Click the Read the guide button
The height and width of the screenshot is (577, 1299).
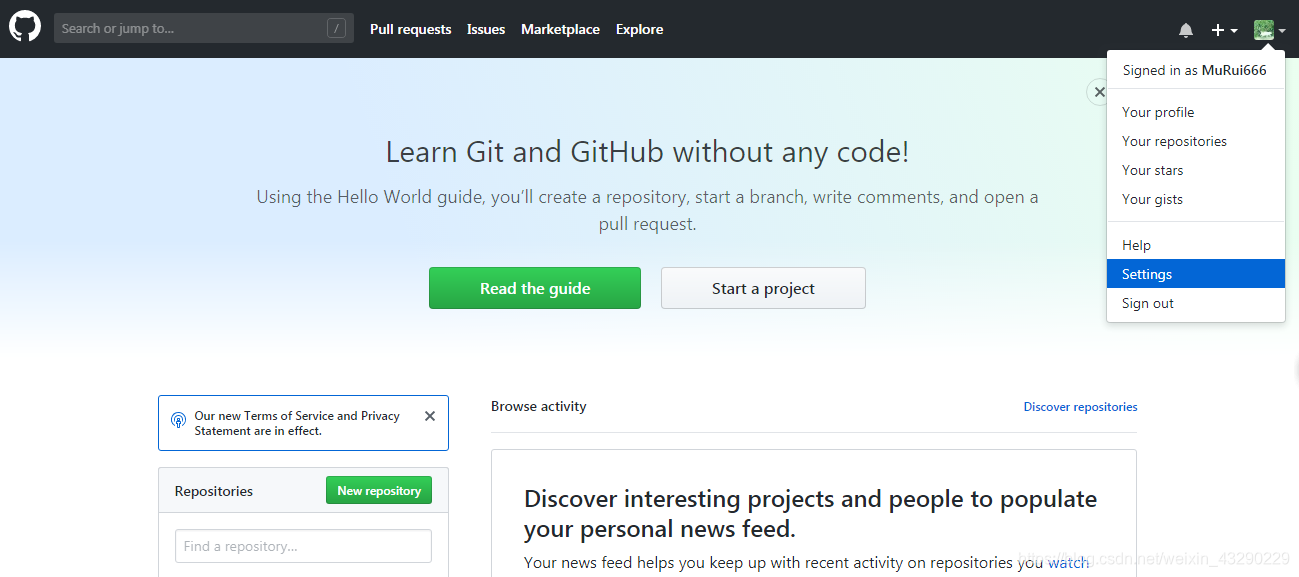pyautogui.click(x=535, y=288)
